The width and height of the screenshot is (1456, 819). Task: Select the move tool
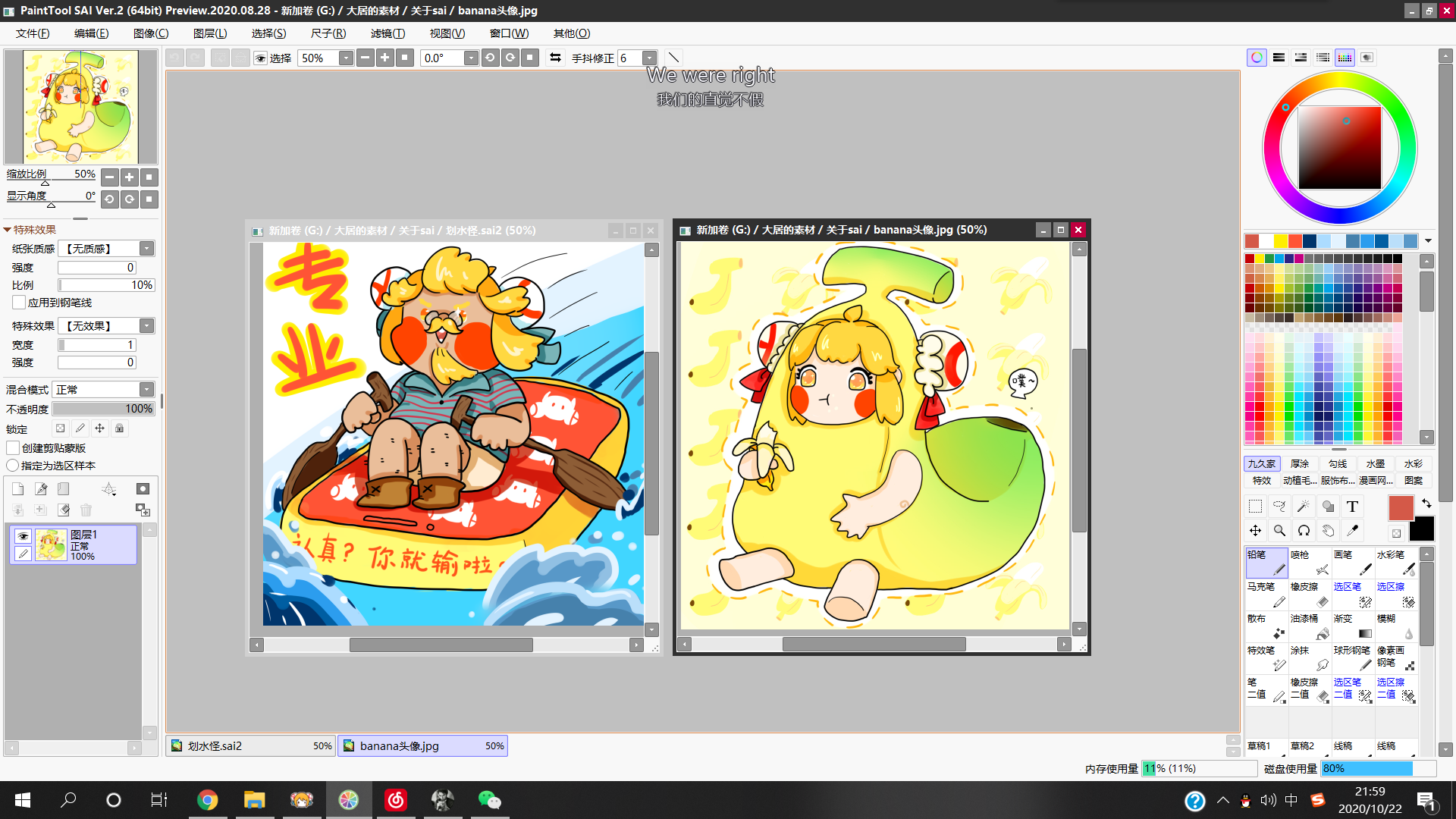1256,531
